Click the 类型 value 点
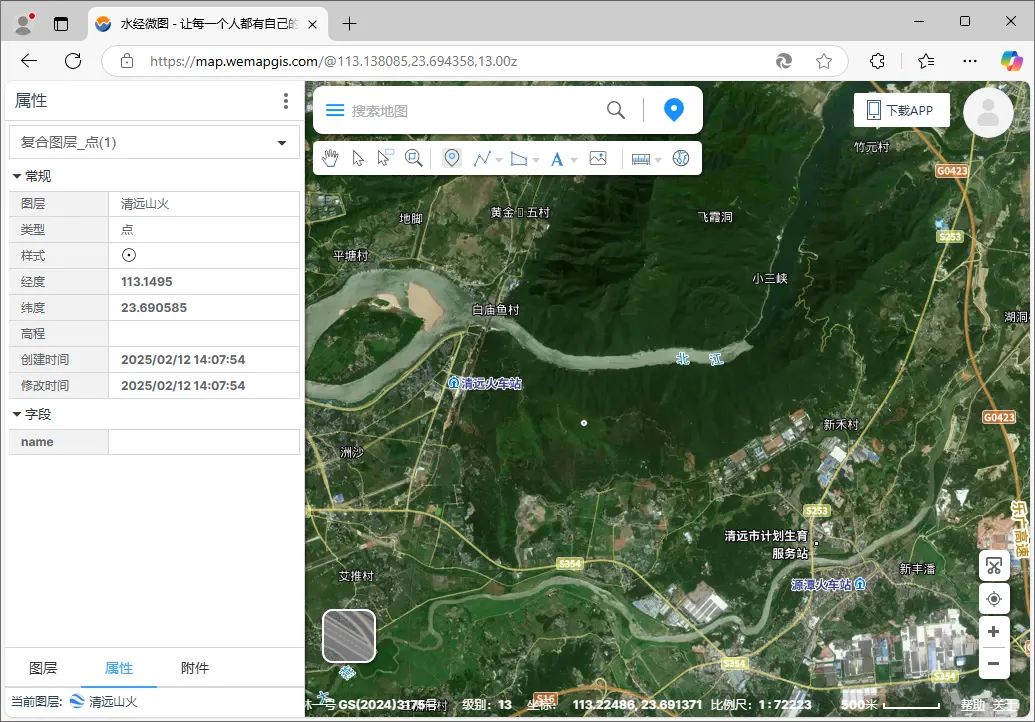The width and height of the screenshot is (1035, 722). pyautogui.click(x=127, y=230)
